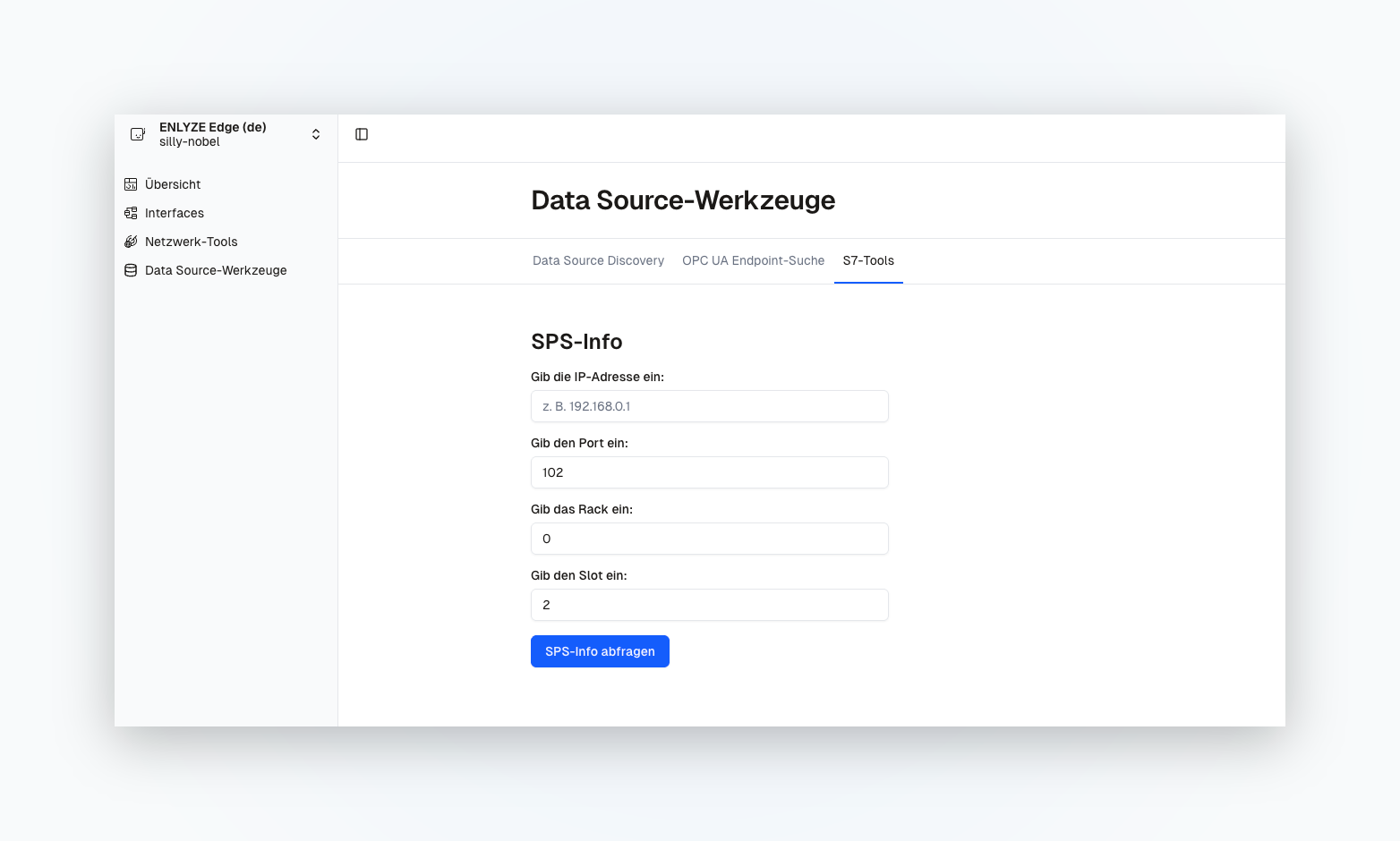Screen dimensions: 1400x841
Task: Switch to Data Source Discovery tab
Action: (x=598, y=260)
